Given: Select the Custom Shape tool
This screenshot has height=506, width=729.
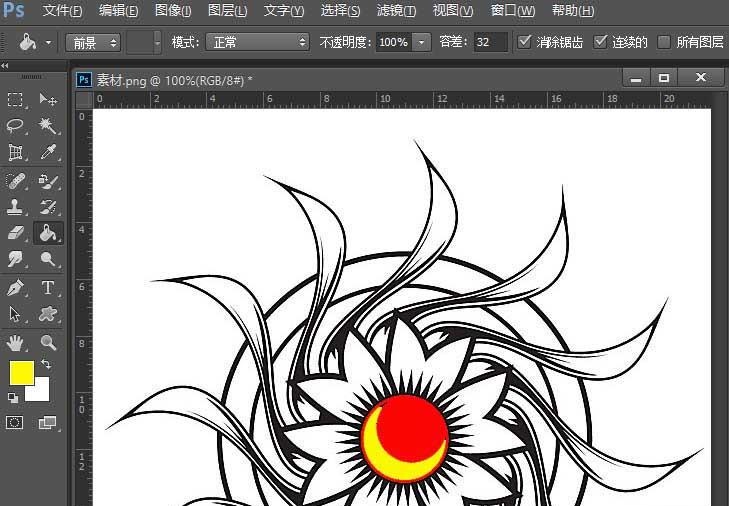Looking at the screenshot, I should (x=48, y=314).
